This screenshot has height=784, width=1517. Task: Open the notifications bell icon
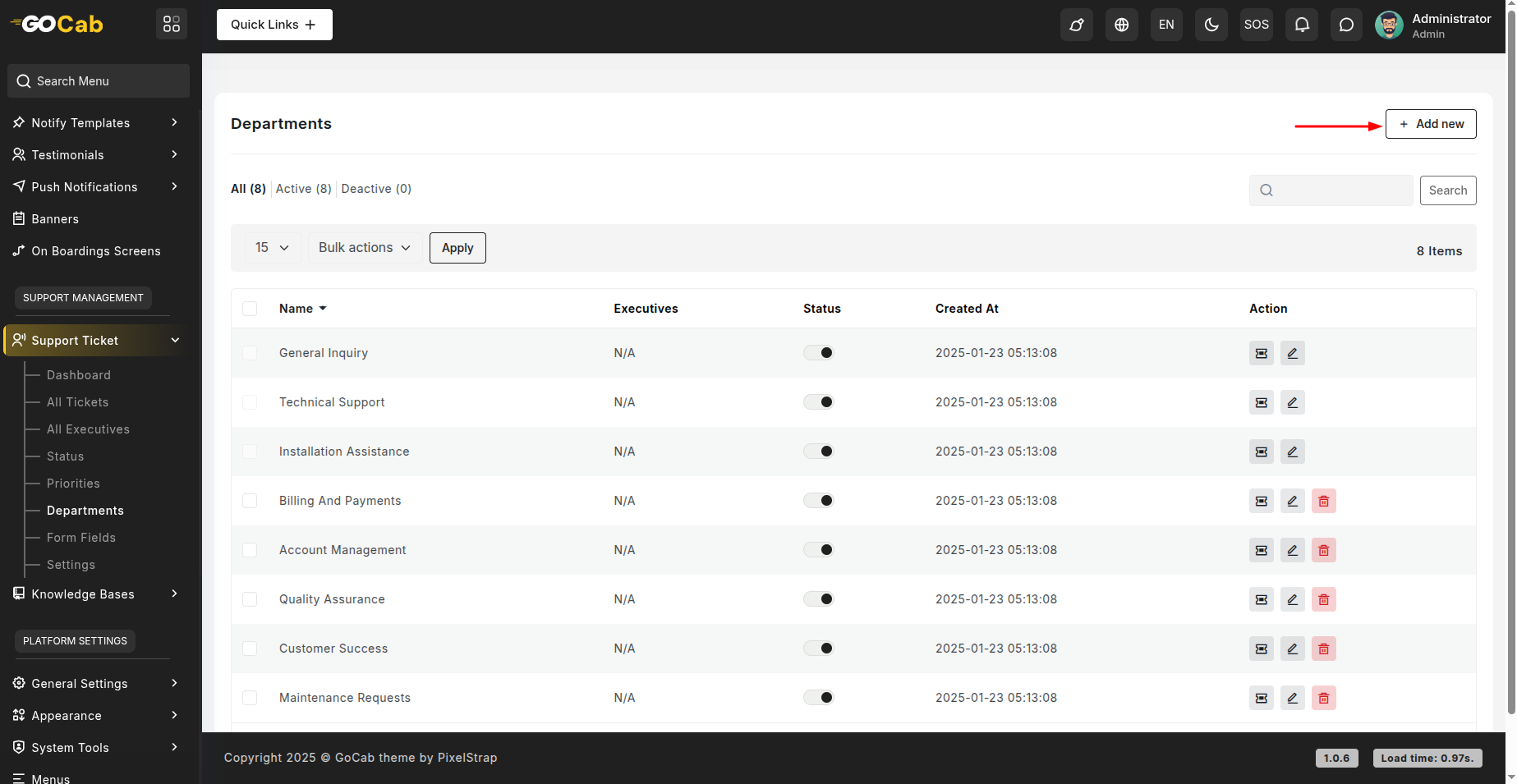(x=1302, y=25)
